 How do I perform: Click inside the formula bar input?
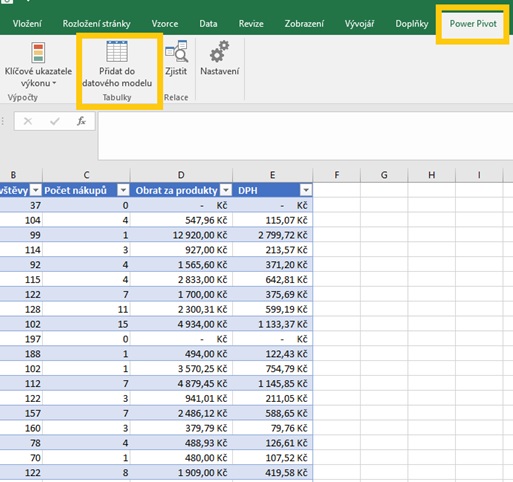[305, 136]
